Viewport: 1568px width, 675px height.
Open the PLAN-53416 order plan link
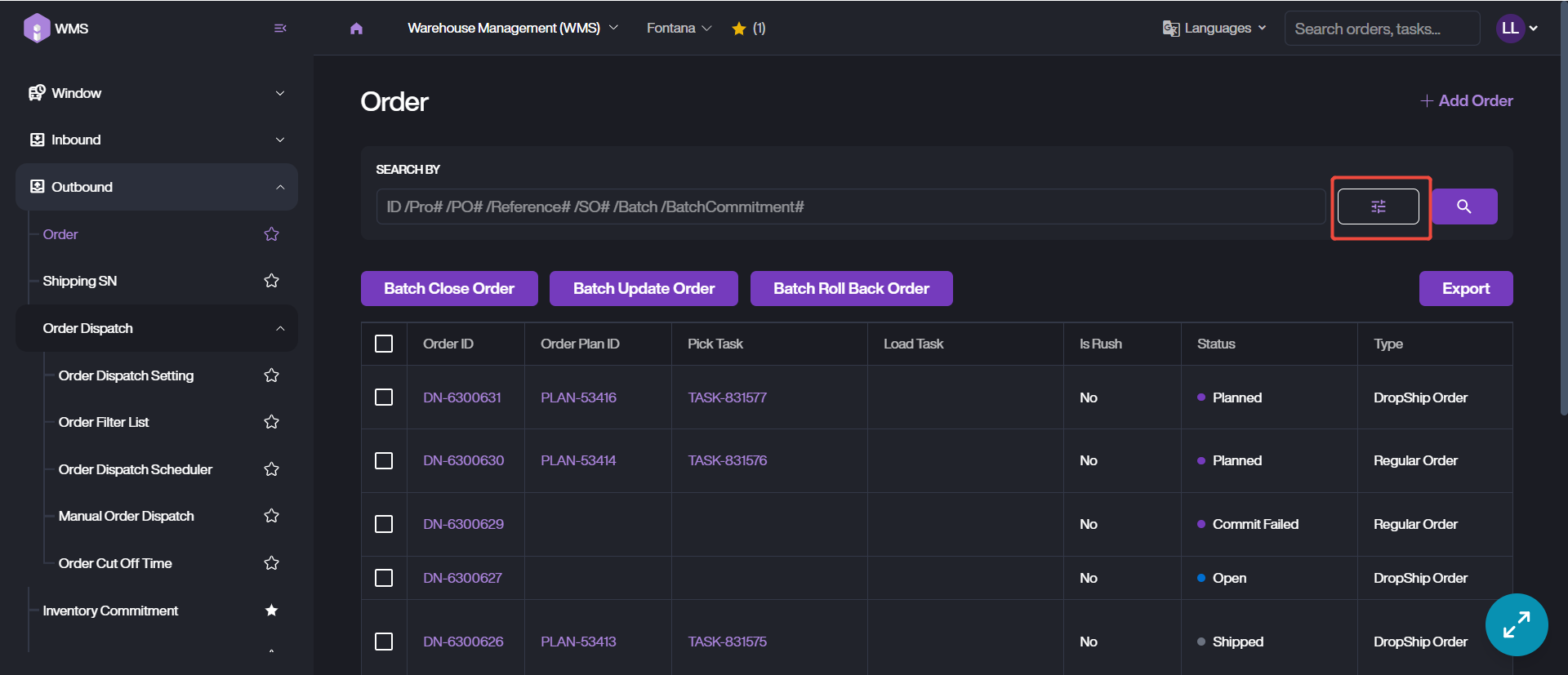pyautogui.click(x=578, y=397)
